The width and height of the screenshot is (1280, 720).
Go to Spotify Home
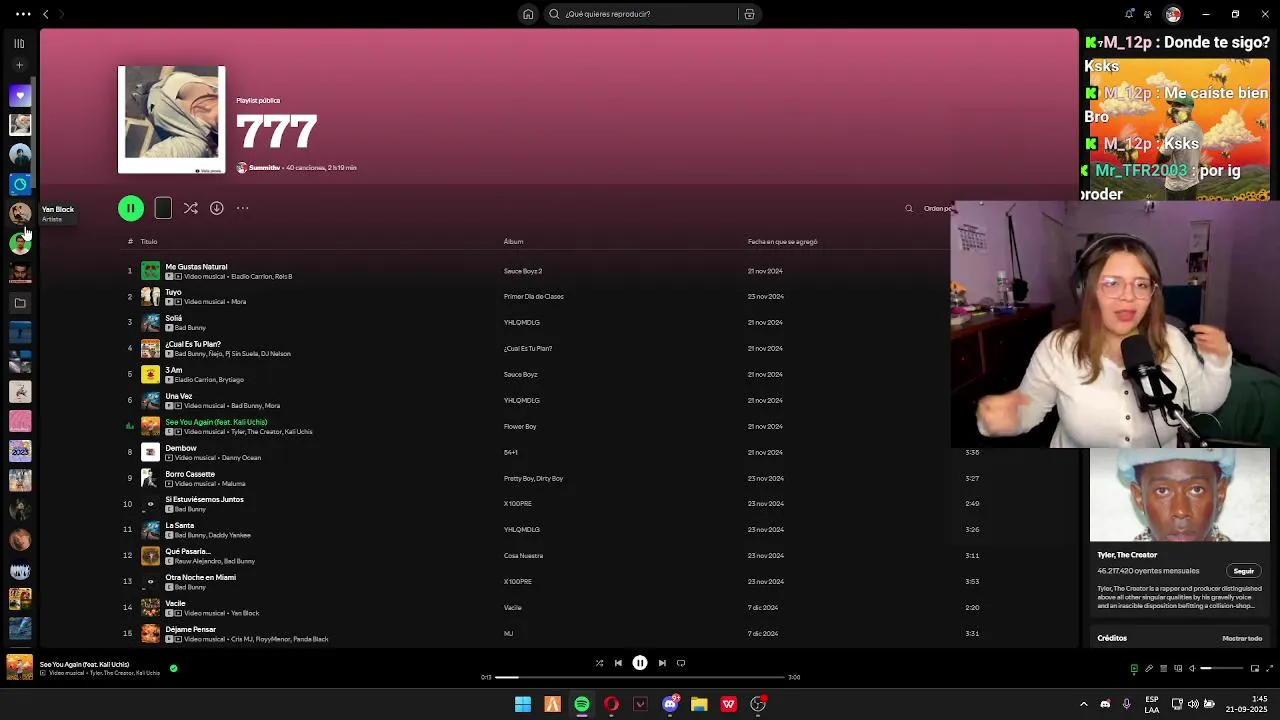[528, 14]
